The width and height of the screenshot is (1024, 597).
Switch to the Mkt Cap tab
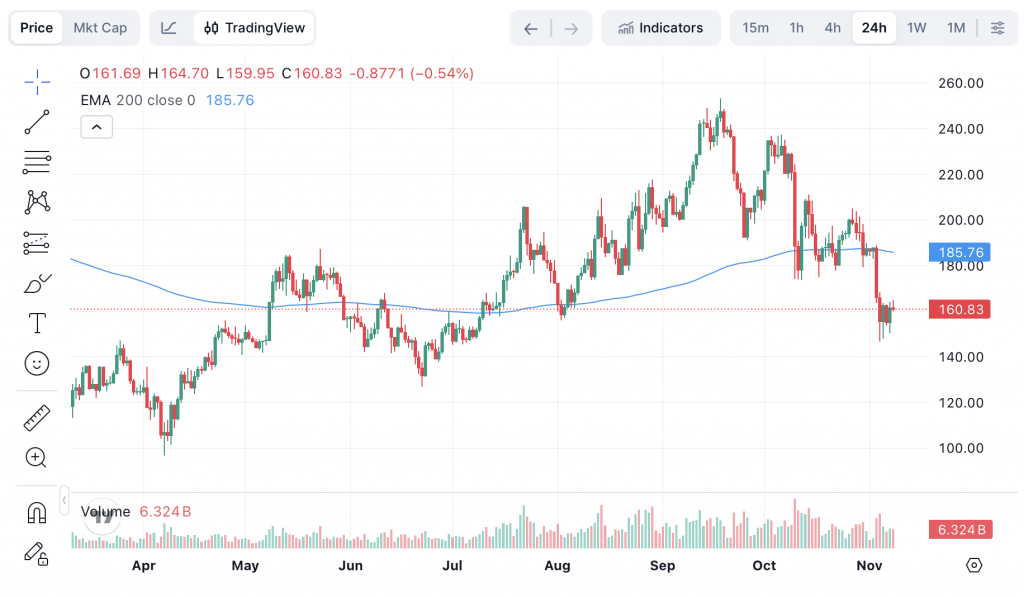click(x=100, y=28)
